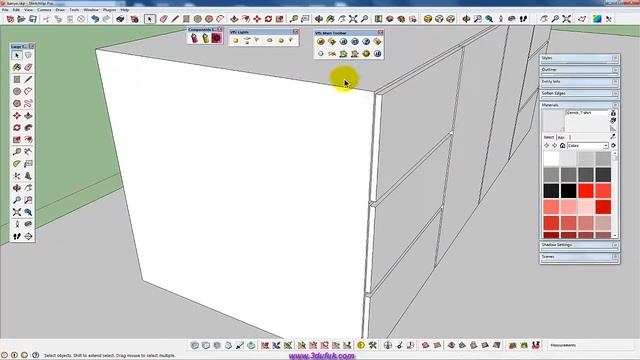Click first icon in V-Ray Main Toolbar
Image resolution: width=640 pixels, height=360 pixels.
321,42
